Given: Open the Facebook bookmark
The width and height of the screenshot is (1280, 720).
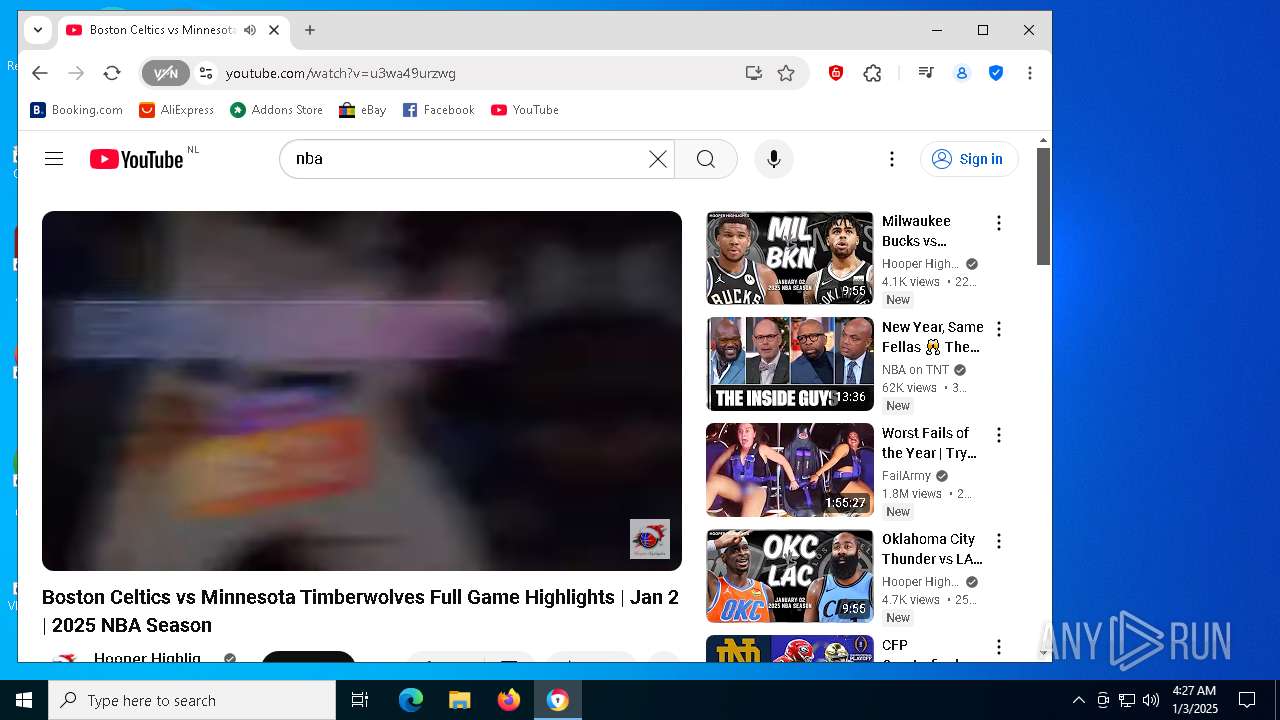Looking at the screenshot, I should click(x=439, y=110).
